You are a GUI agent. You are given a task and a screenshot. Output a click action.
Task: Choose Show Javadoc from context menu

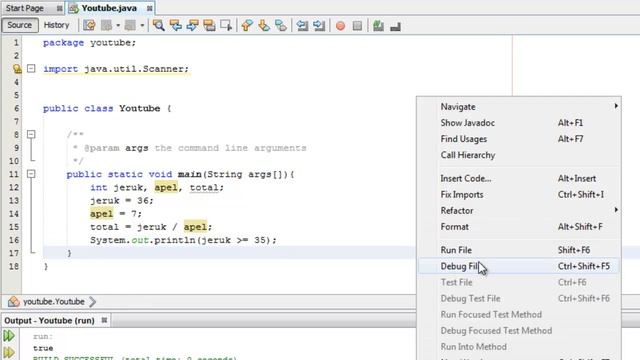point(519,123)
